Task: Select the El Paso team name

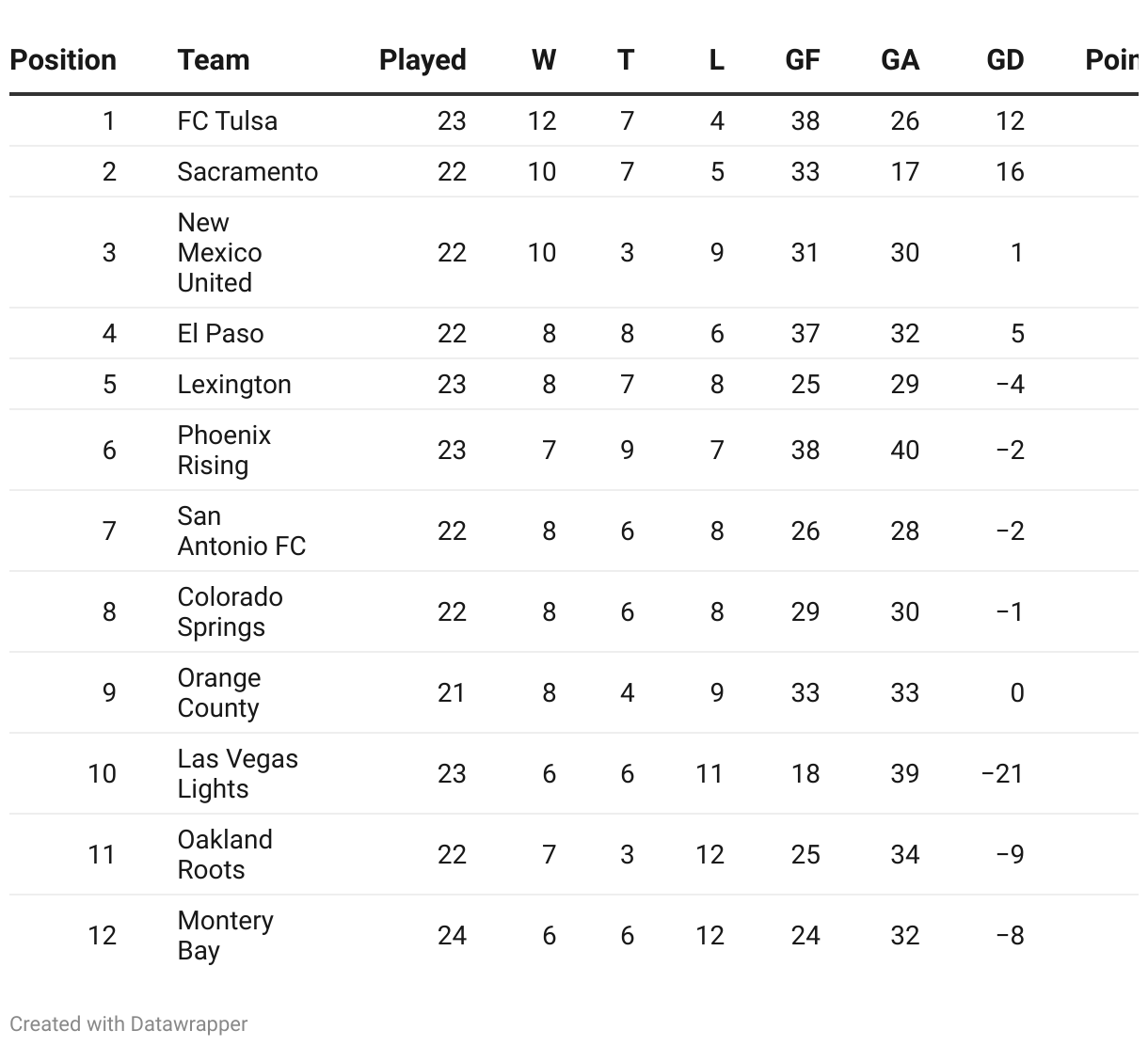Action: click(x=220, y=334)
